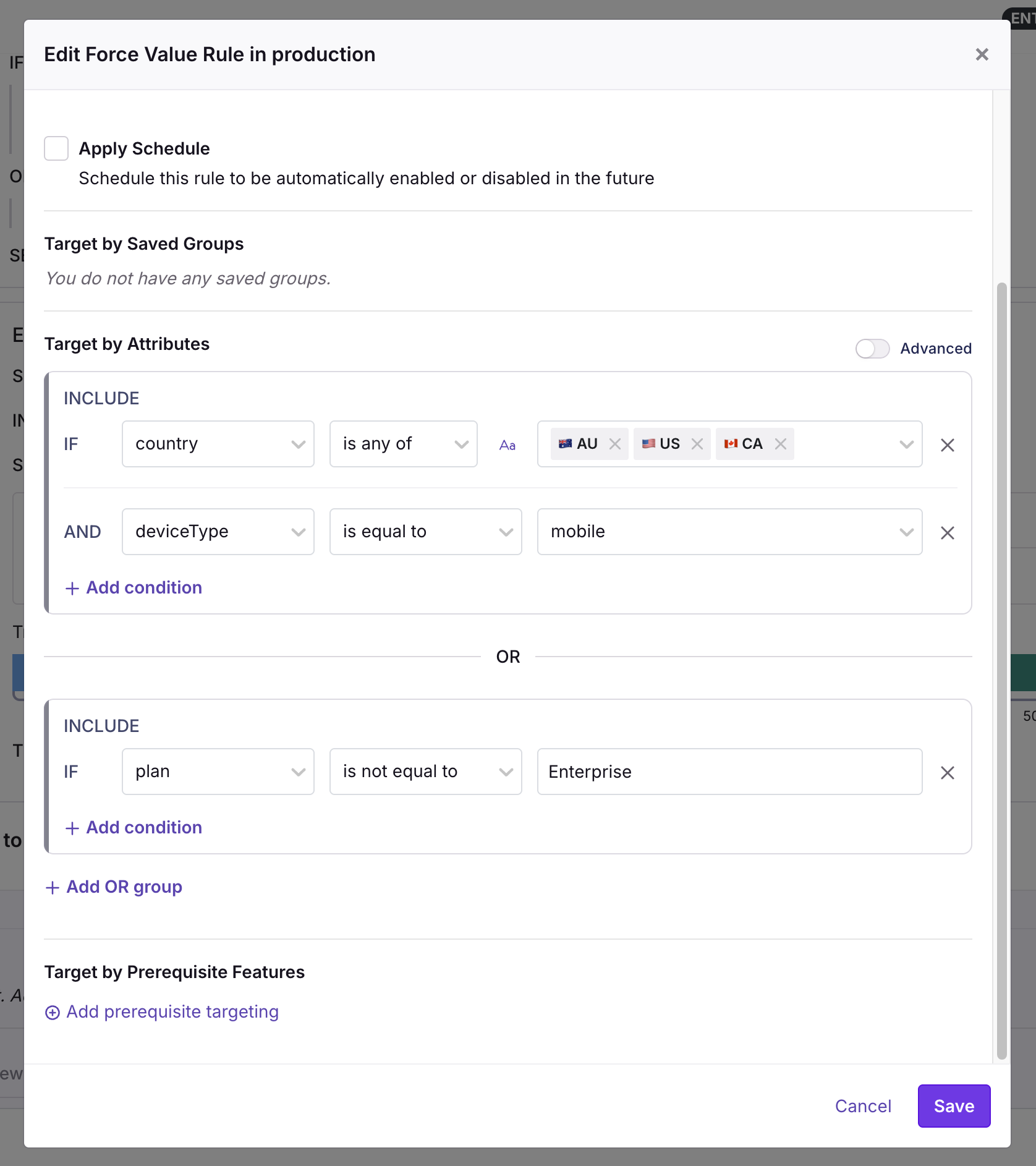Open the mobile value dropdown

coord(906,532)
